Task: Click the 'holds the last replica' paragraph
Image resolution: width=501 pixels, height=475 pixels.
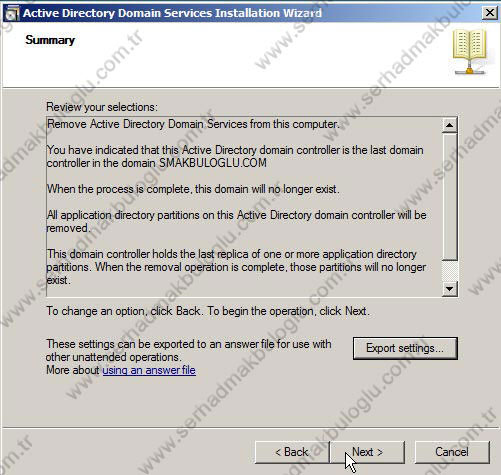Action: point(236,267)
